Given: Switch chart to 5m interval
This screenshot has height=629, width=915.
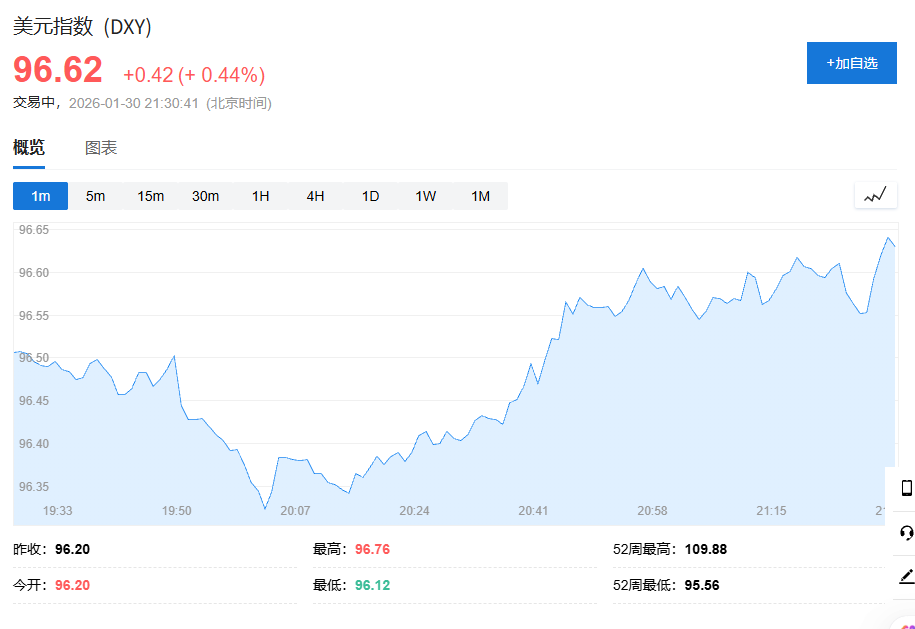Looking at the screenshot, I should (x=95, y=196).
